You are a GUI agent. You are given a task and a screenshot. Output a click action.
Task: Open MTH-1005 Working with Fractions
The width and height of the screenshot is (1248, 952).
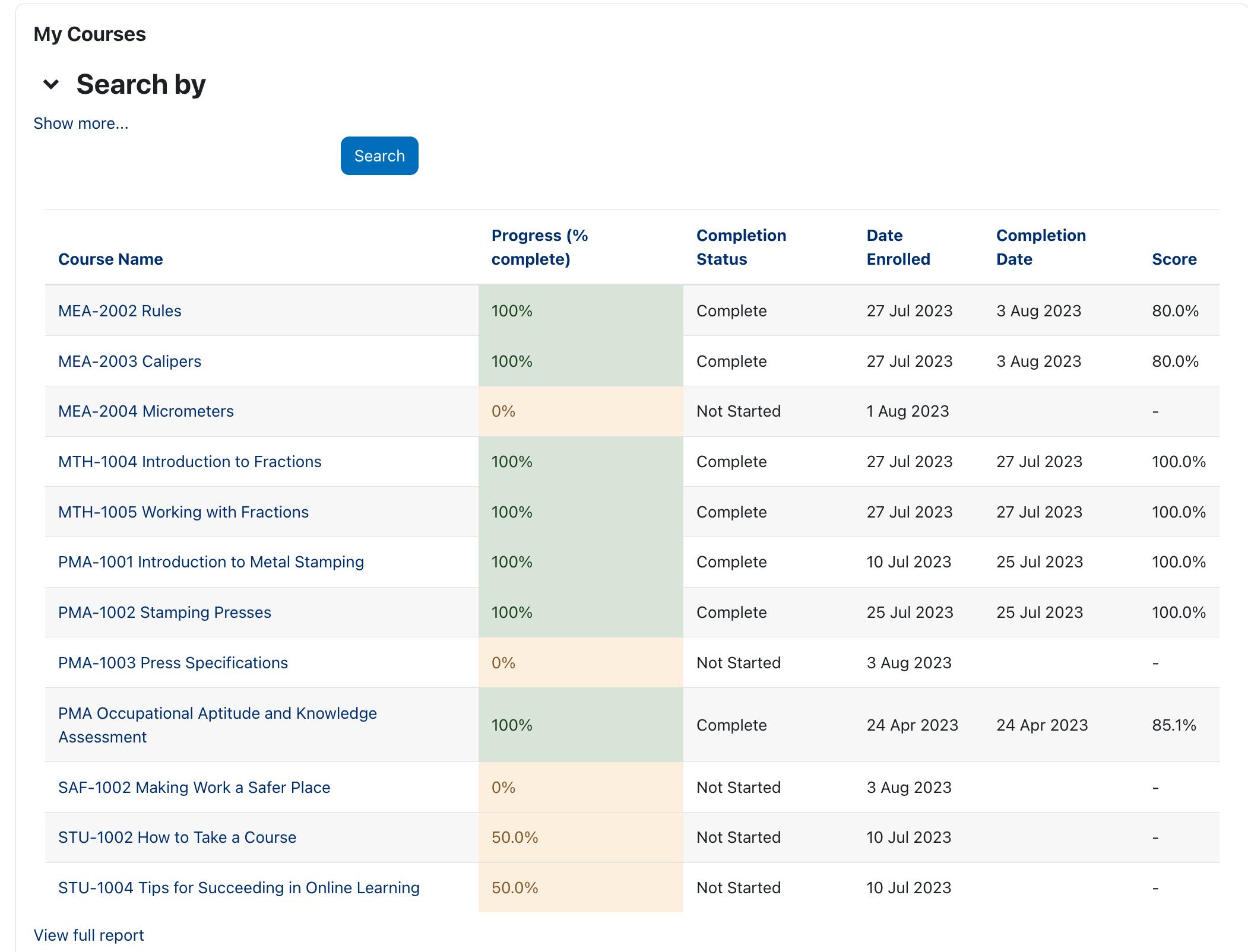(183, 512)
